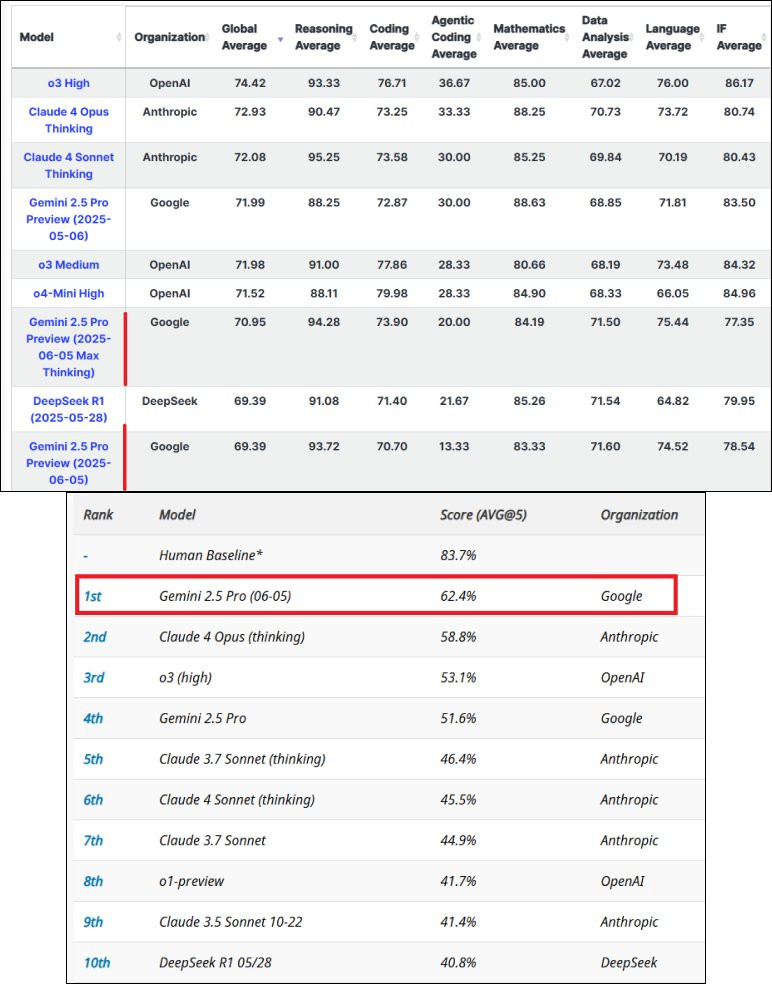Image resolution: width=772 pixels, height=984 pixels.
Task: Select the Claude 3.5 Sonnet 10-22 entry
Action: 230,922
